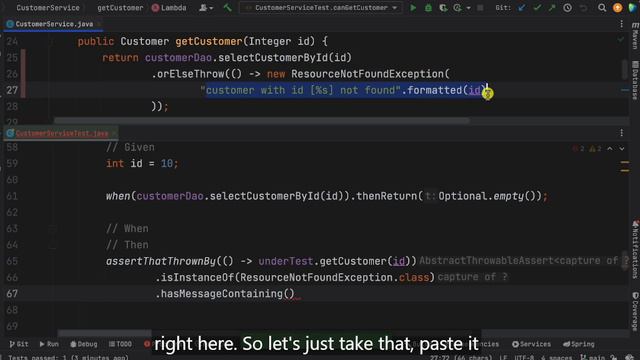Push commits with Git arrow icon

tap(552, 8)
